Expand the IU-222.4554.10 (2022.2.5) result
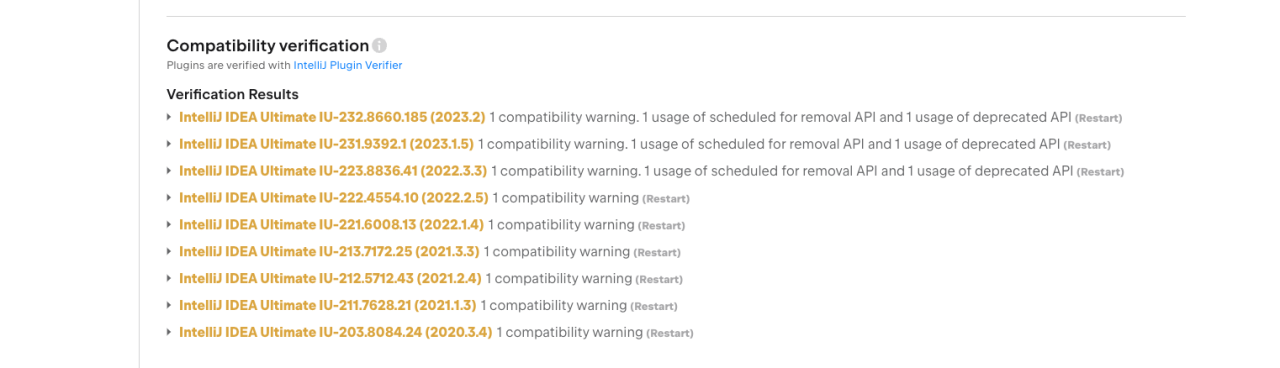The image size is (1280, 368). coord(169,198)
